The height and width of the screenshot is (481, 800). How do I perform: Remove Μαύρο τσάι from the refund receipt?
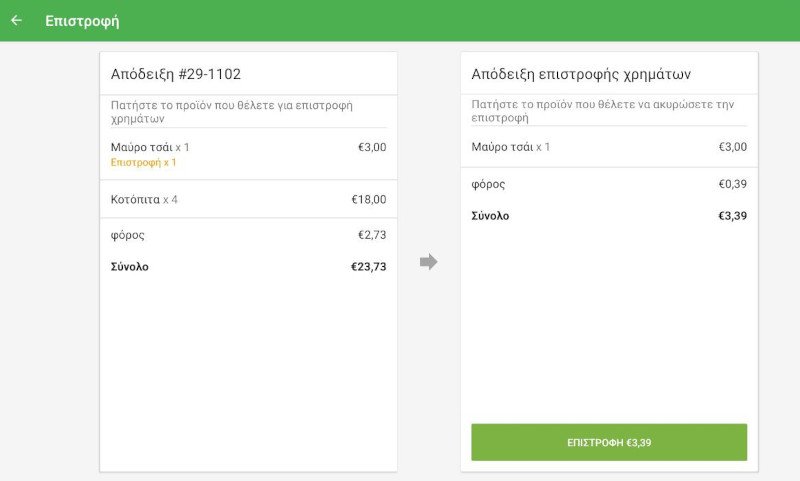click(x=511, y=147)
